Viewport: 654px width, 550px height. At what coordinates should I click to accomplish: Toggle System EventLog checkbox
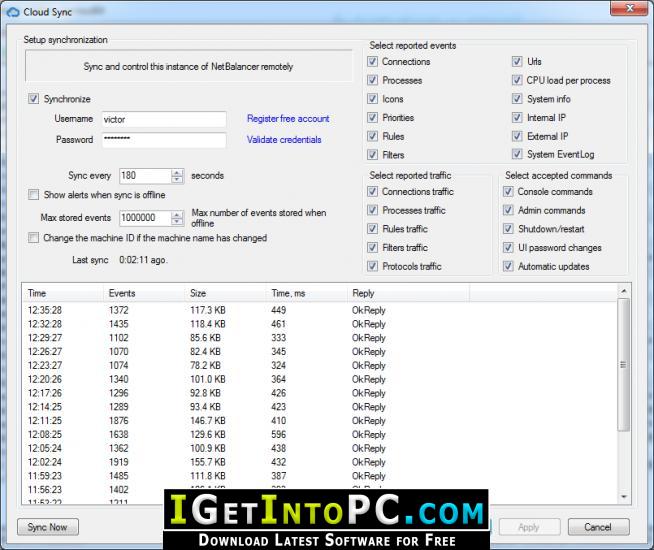[x=517, y=154]
